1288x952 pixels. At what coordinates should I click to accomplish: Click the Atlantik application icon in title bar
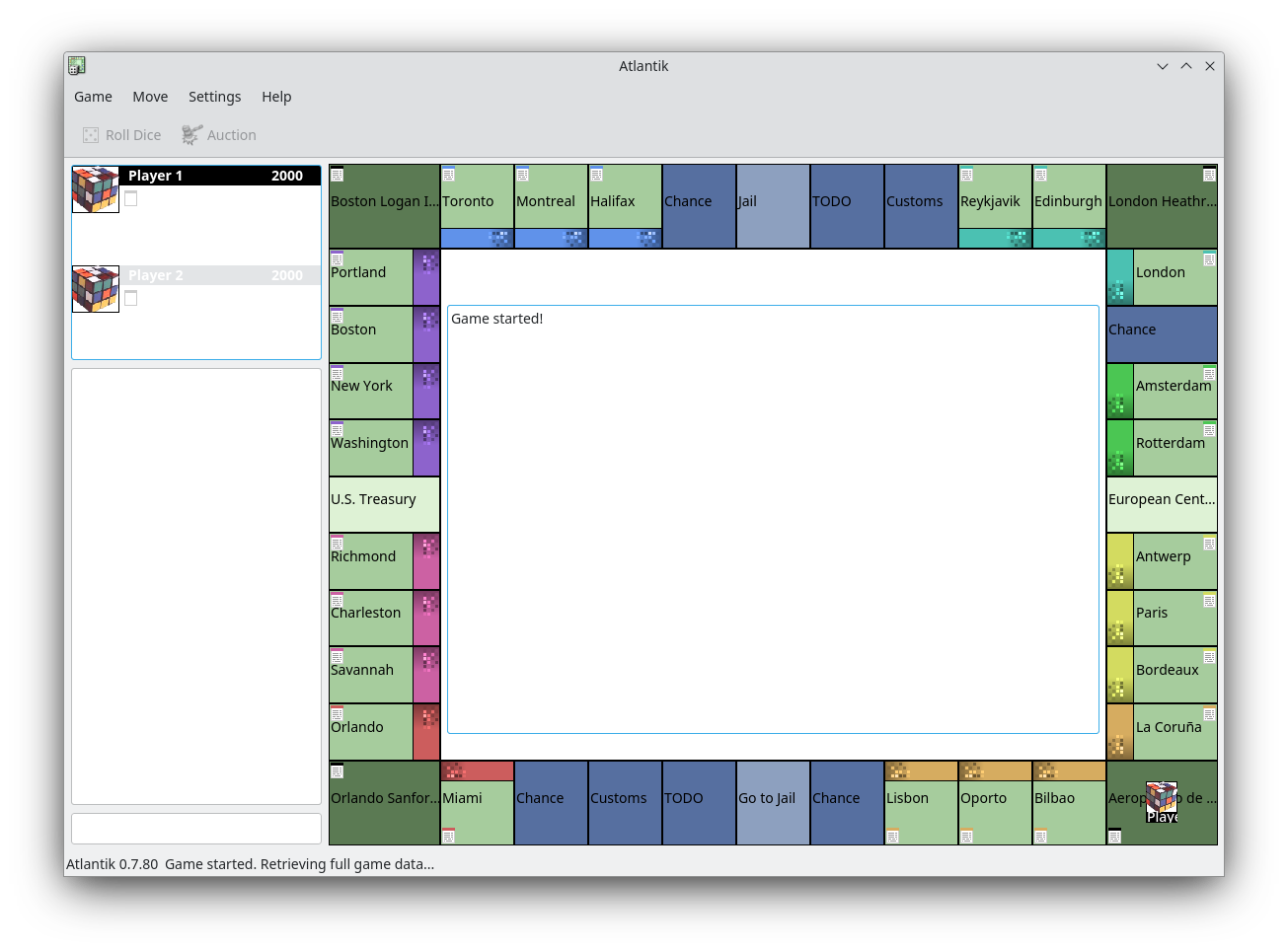coord(77,66)
